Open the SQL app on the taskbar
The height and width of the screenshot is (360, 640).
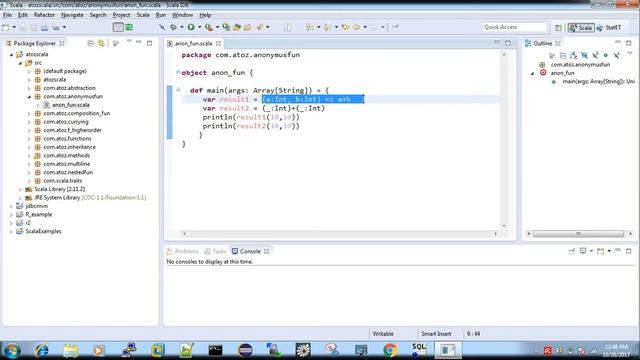(x=419, y=350)
